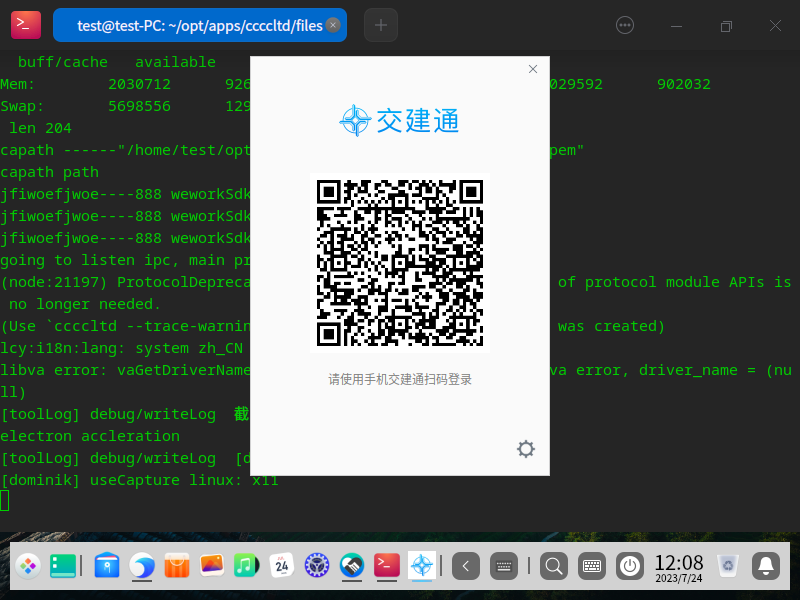Close the 交建通 login dialog
The height and width of the screenshot is (600, 800).
[x=533, y=69]
